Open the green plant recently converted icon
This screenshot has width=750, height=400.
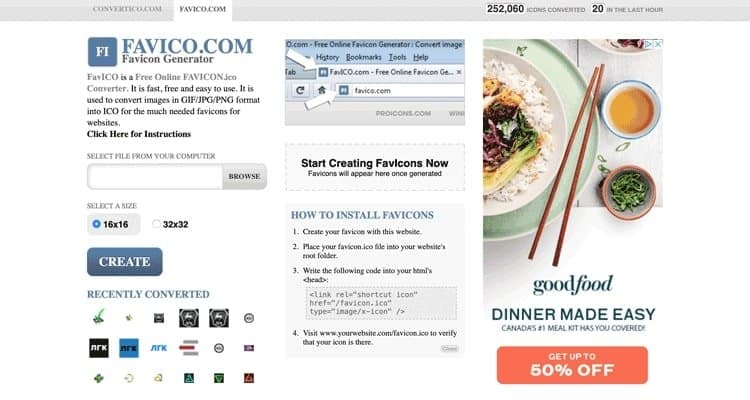pos(99,318)
